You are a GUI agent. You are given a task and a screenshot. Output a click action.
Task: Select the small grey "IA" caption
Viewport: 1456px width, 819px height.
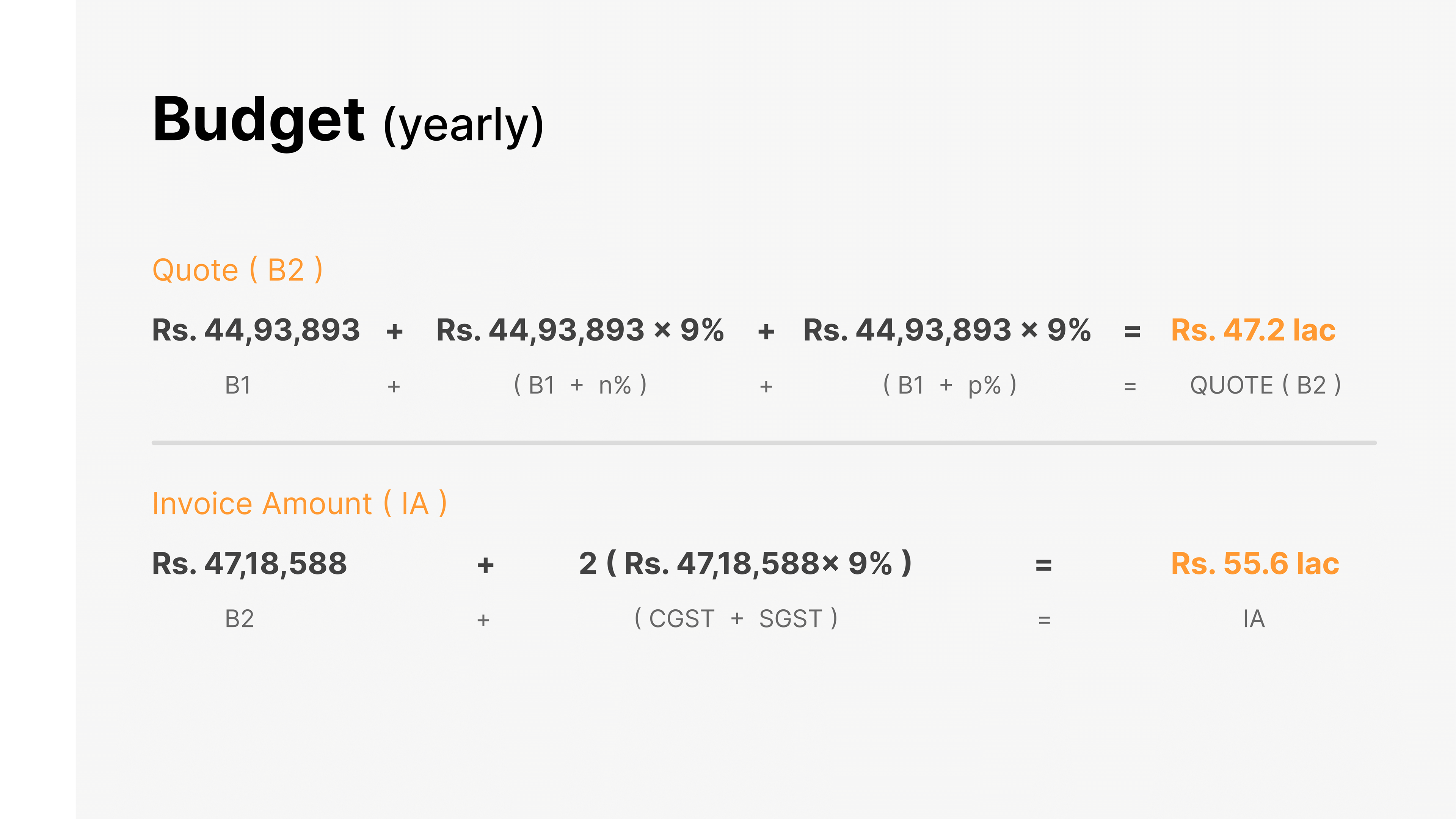[1254, 619]
